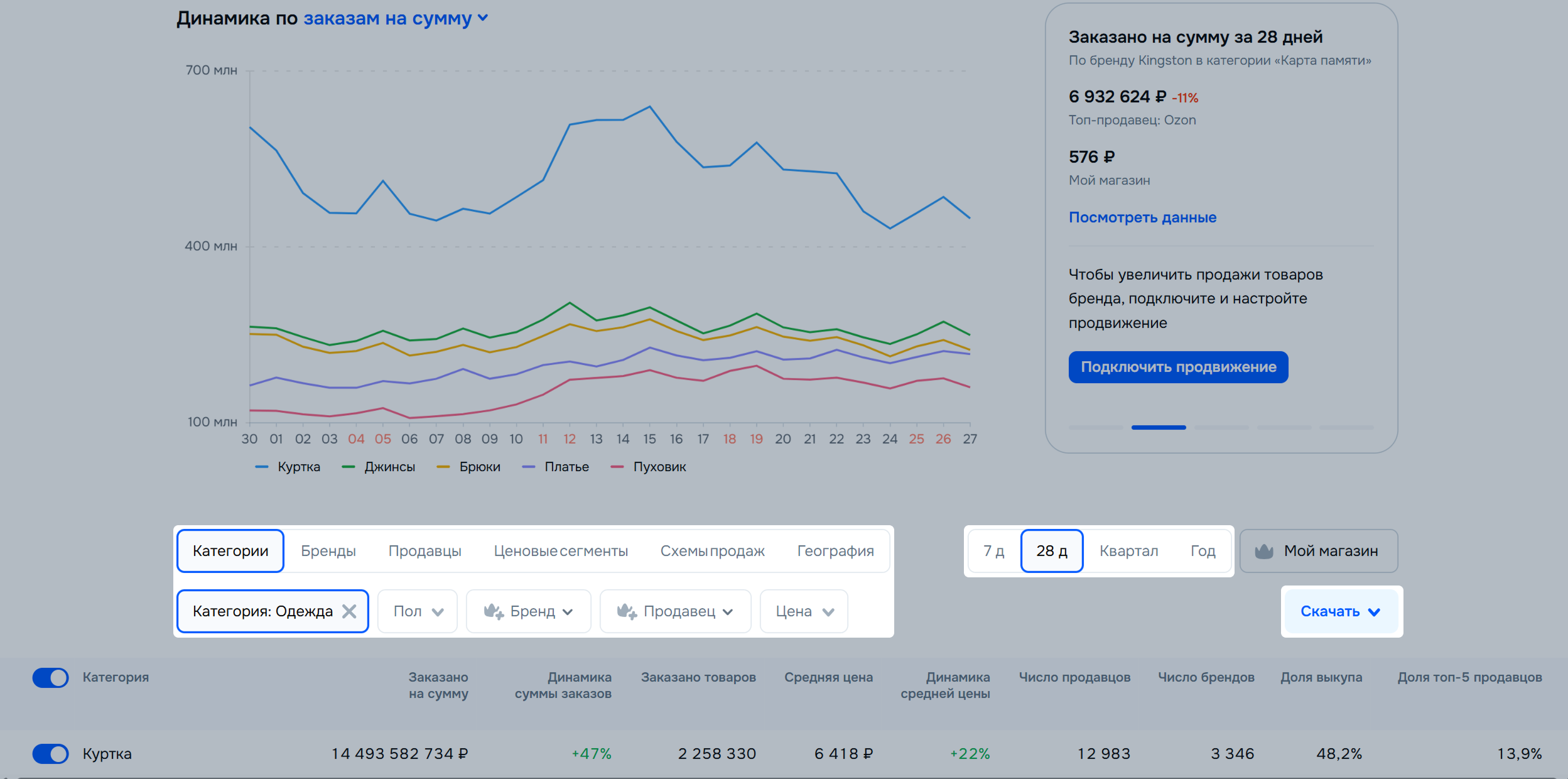Open the Посмотреть данные link
1568x779 pixels.
pos(1142,217)
